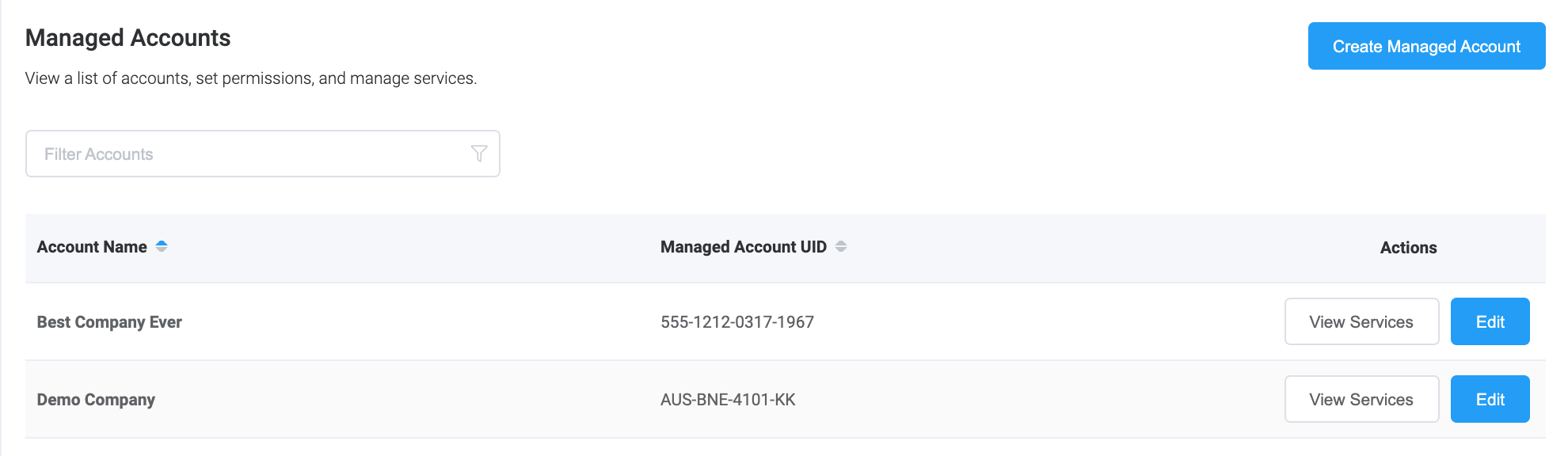Image resolution: width=1568 pixels, height=456 pixels.
Task: Click the Managed Accounts page heading
Action: point(127,38)
